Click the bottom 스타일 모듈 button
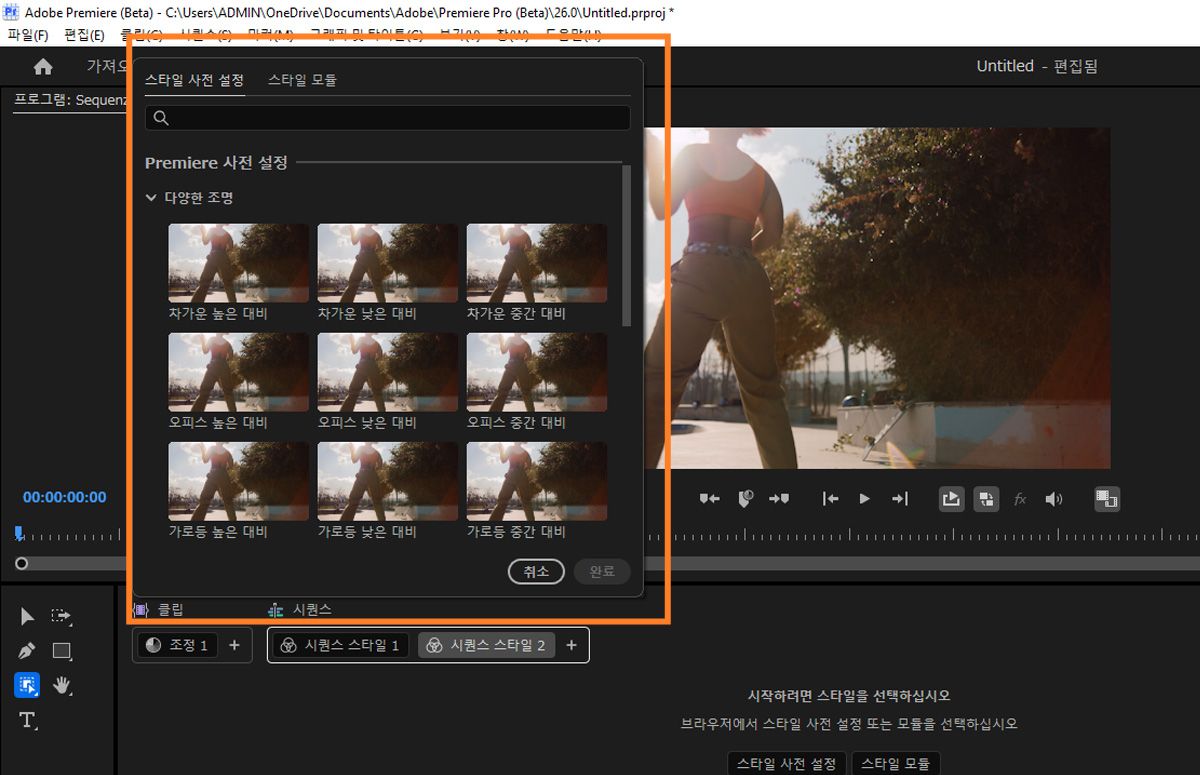This screenshot has height=775, width=1200. pyautogui.click(x=896, y=763)
